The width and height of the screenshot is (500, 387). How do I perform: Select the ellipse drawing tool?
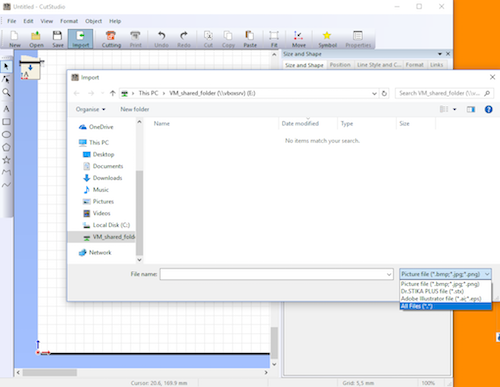coord(6,134)
